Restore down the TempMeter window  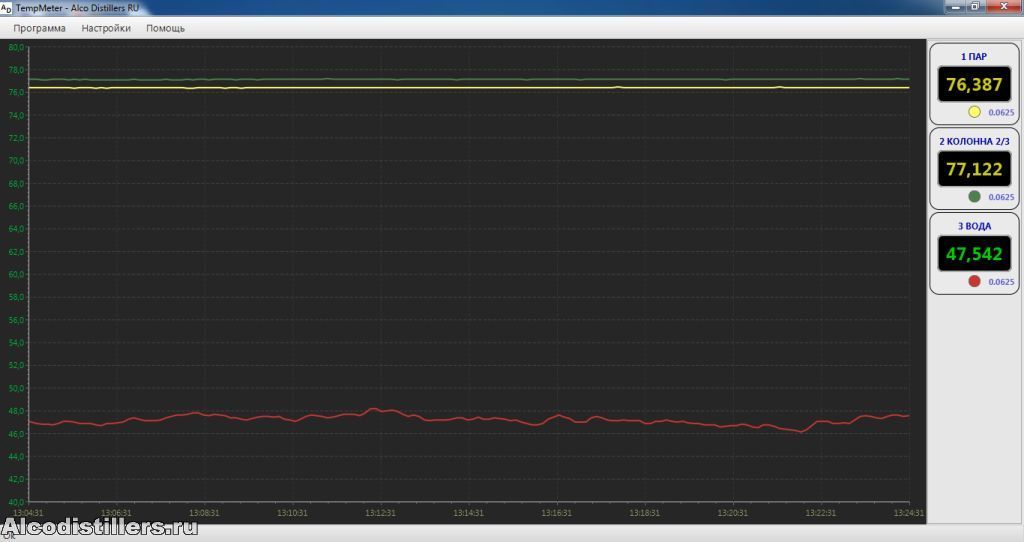point(975,6)
